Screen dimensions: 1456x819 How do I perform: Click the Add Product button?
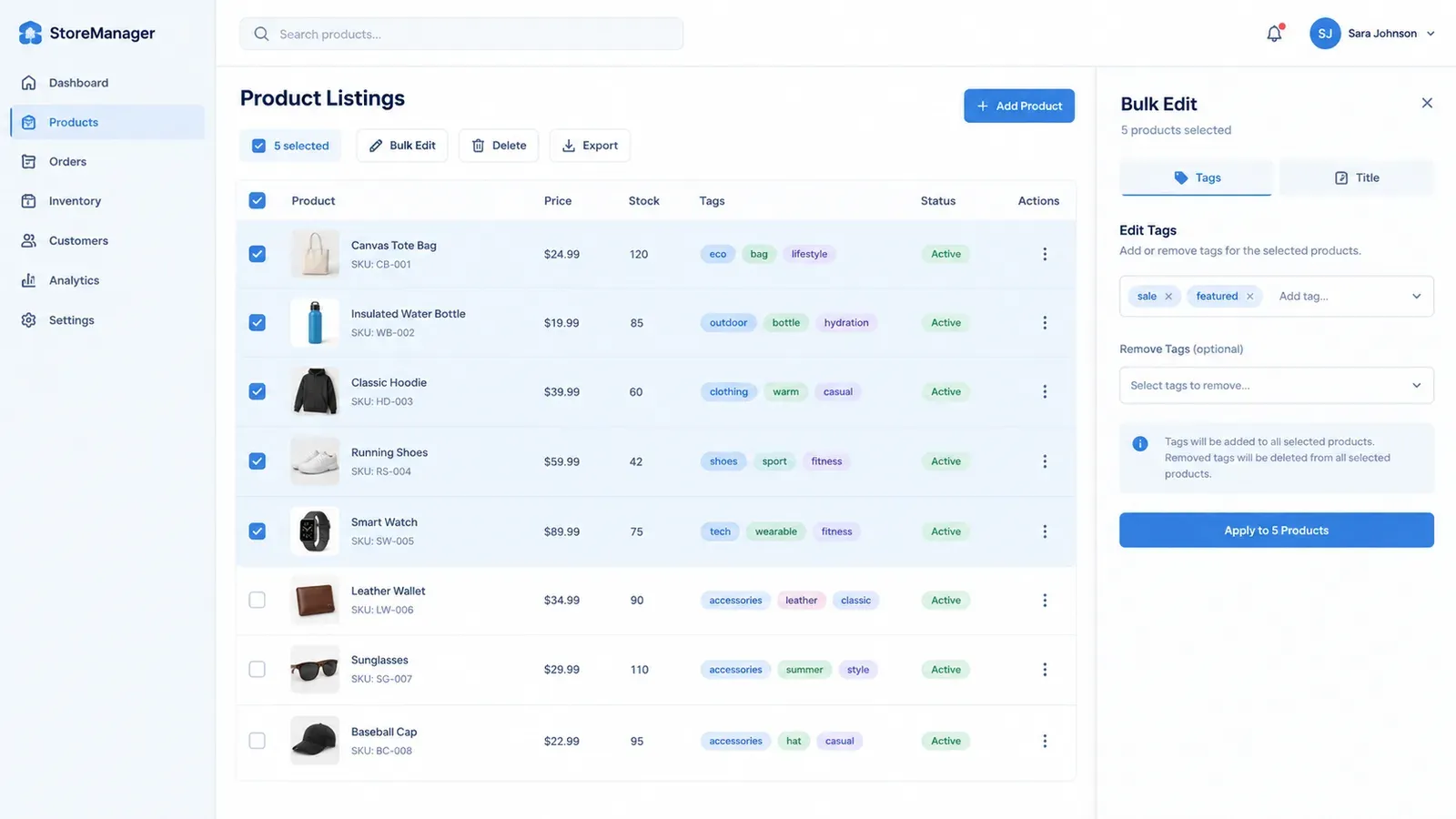1019,106
